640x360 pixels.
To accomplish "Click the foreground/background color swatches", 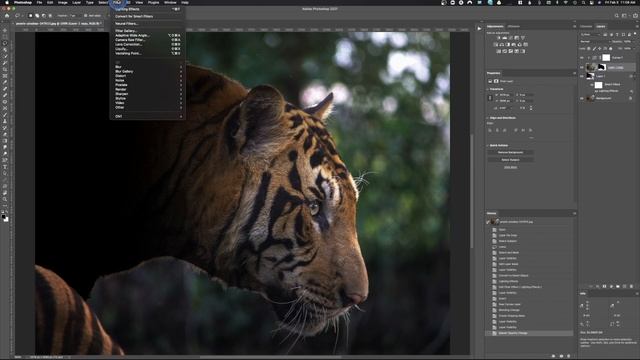I will click(5, 218).
